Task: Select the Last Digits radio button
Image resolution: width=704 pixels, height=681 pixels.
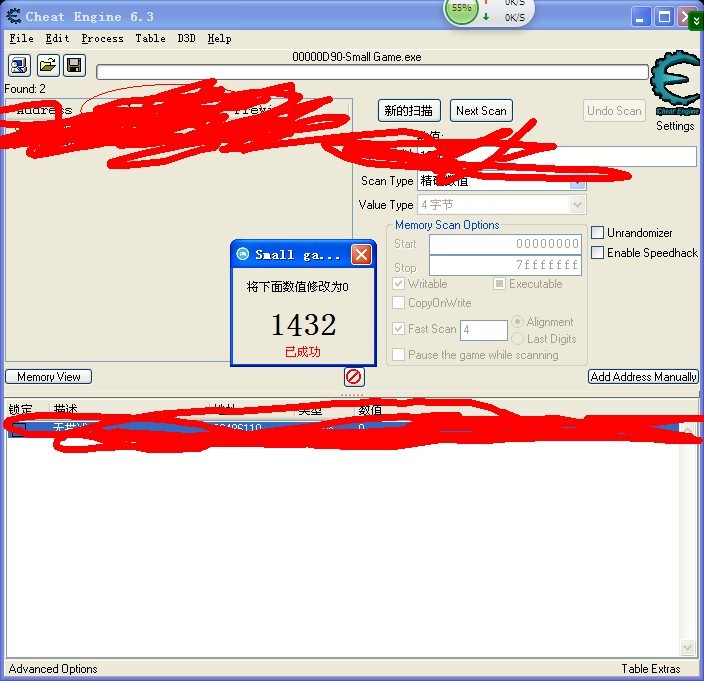Action: (x=517, y=338)
